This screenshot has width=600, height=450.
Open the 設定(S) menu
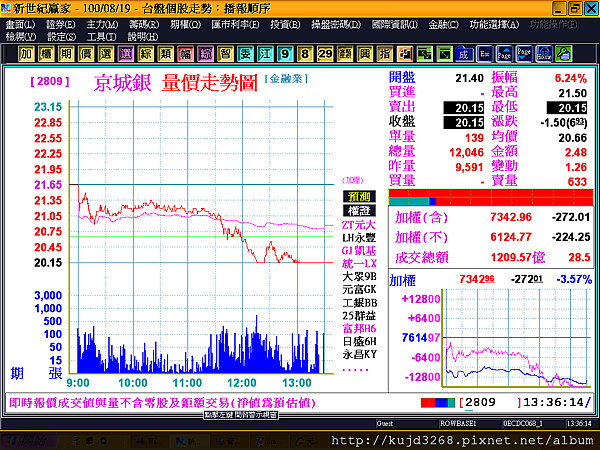tap(62, 37)
